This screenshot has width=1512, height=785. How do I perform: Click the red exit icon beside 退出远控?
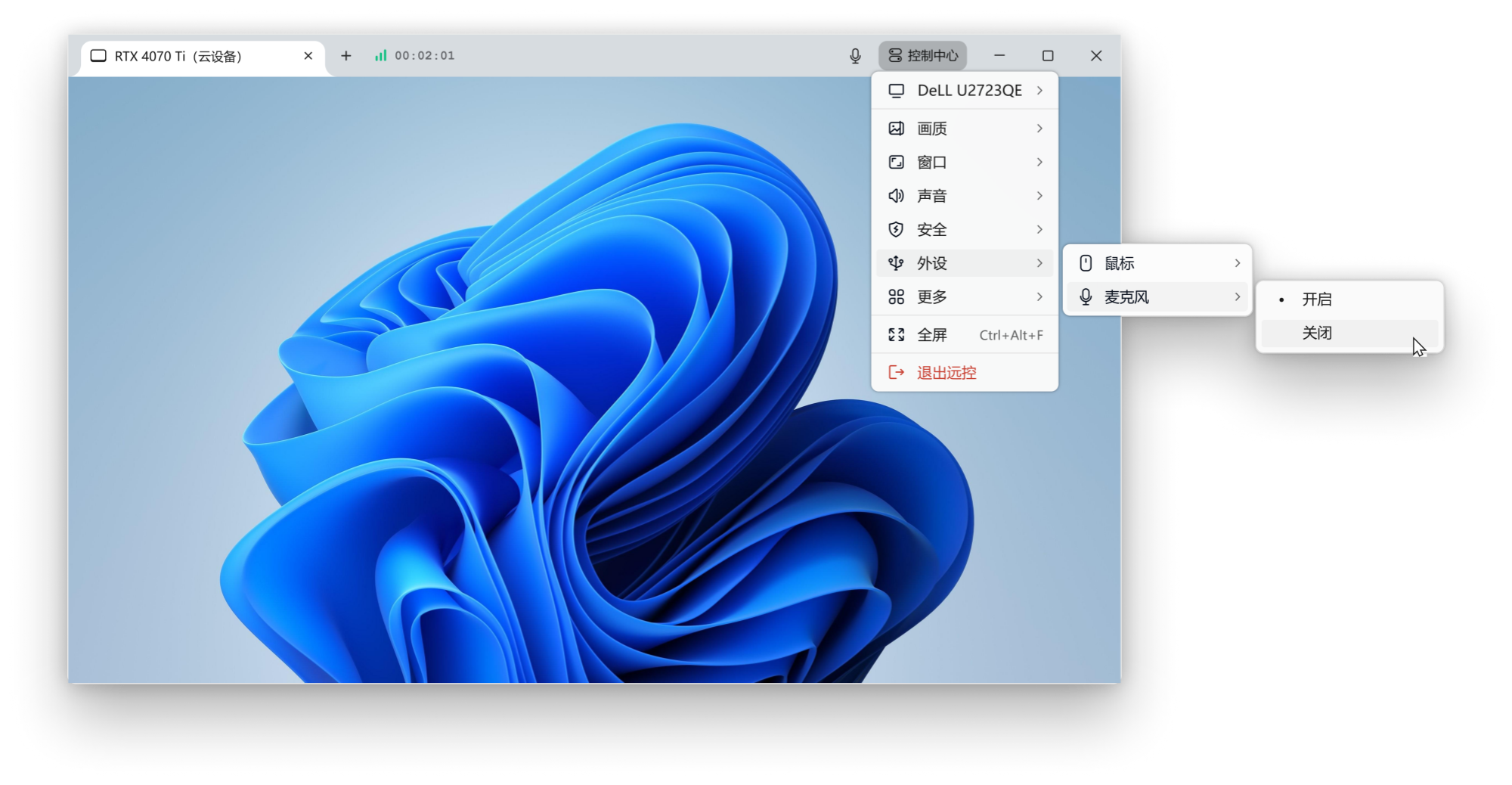[896, 373]
